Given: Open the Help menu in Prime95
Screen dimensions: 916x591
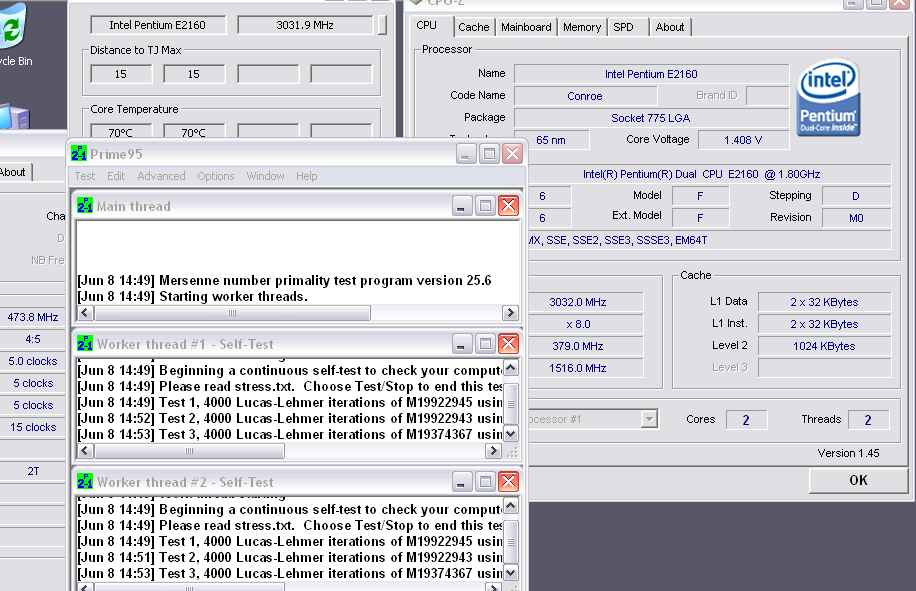Looking at the screenshot, I should [307, 176].
